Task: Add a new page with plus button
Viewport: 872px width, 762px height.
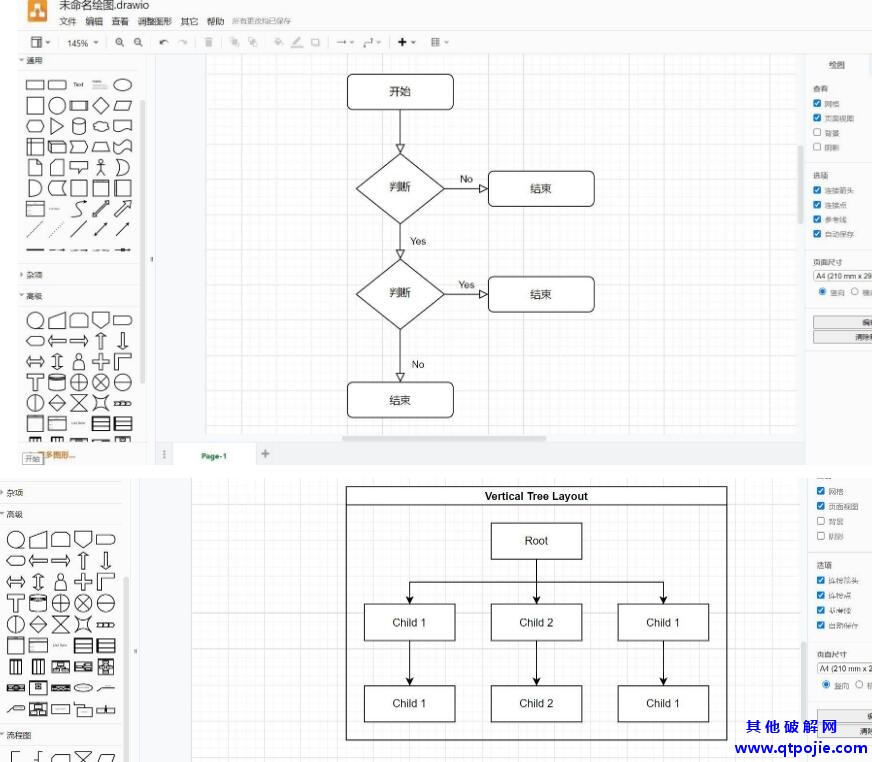Action: click(265, 454)
